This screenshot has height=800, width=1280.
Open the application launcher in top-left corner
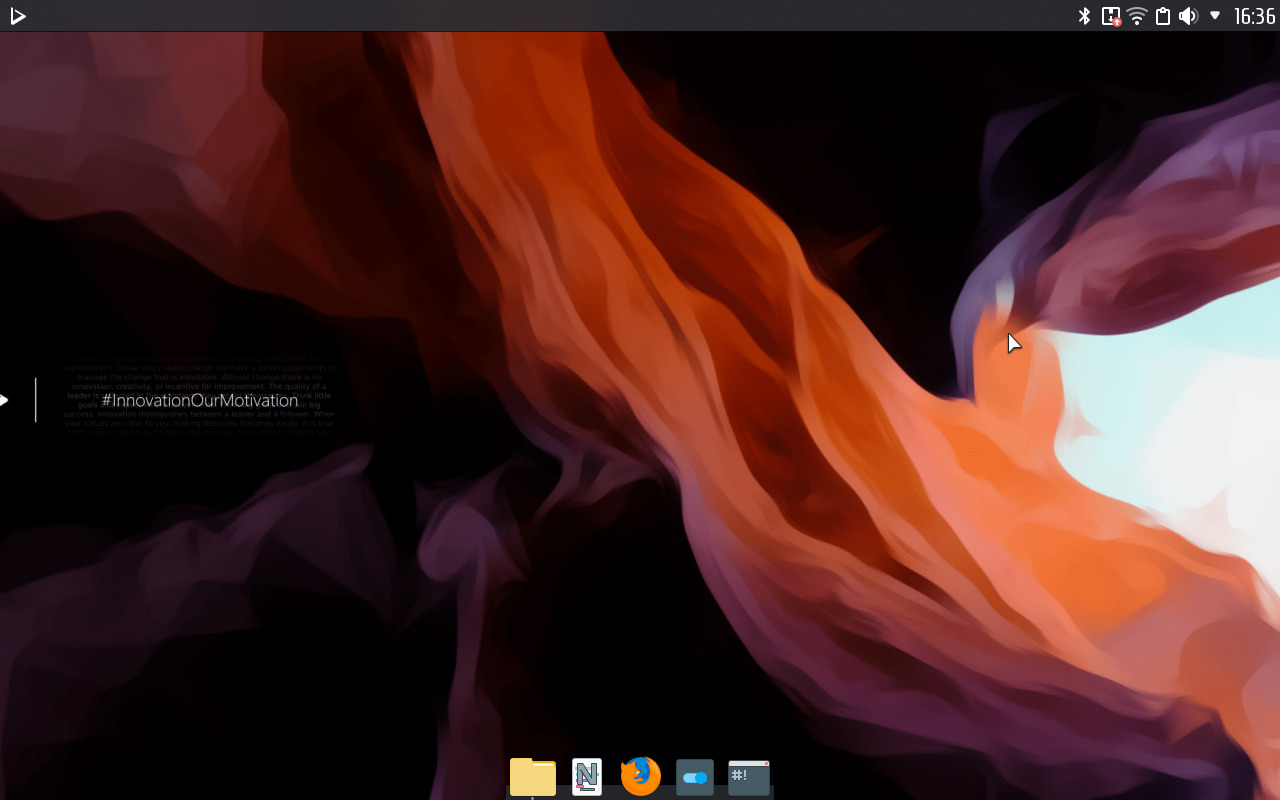pyautogui.click(x=17, y=16)
